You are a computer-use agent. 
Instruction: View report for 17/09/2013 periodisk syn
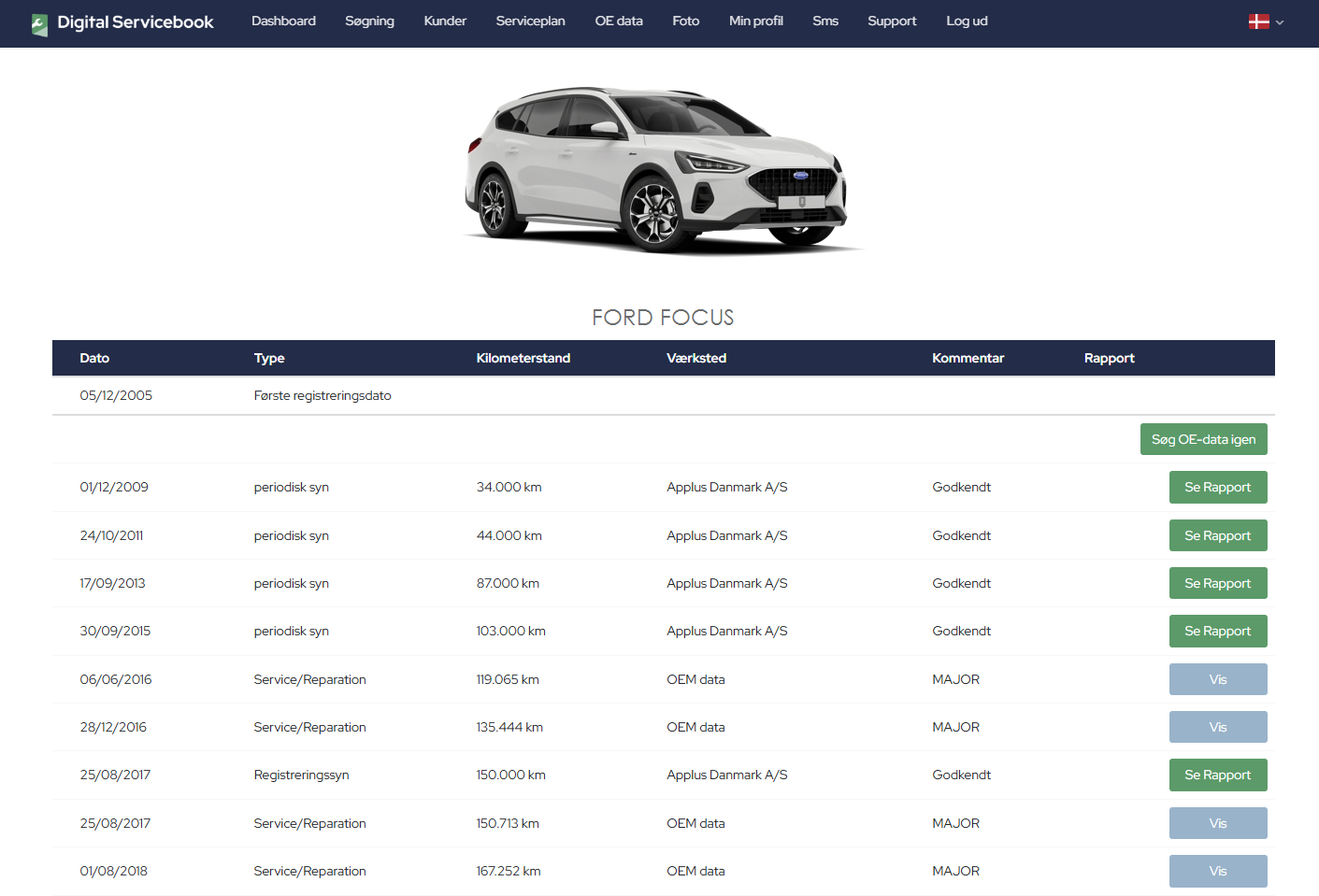coord(1217,583)
